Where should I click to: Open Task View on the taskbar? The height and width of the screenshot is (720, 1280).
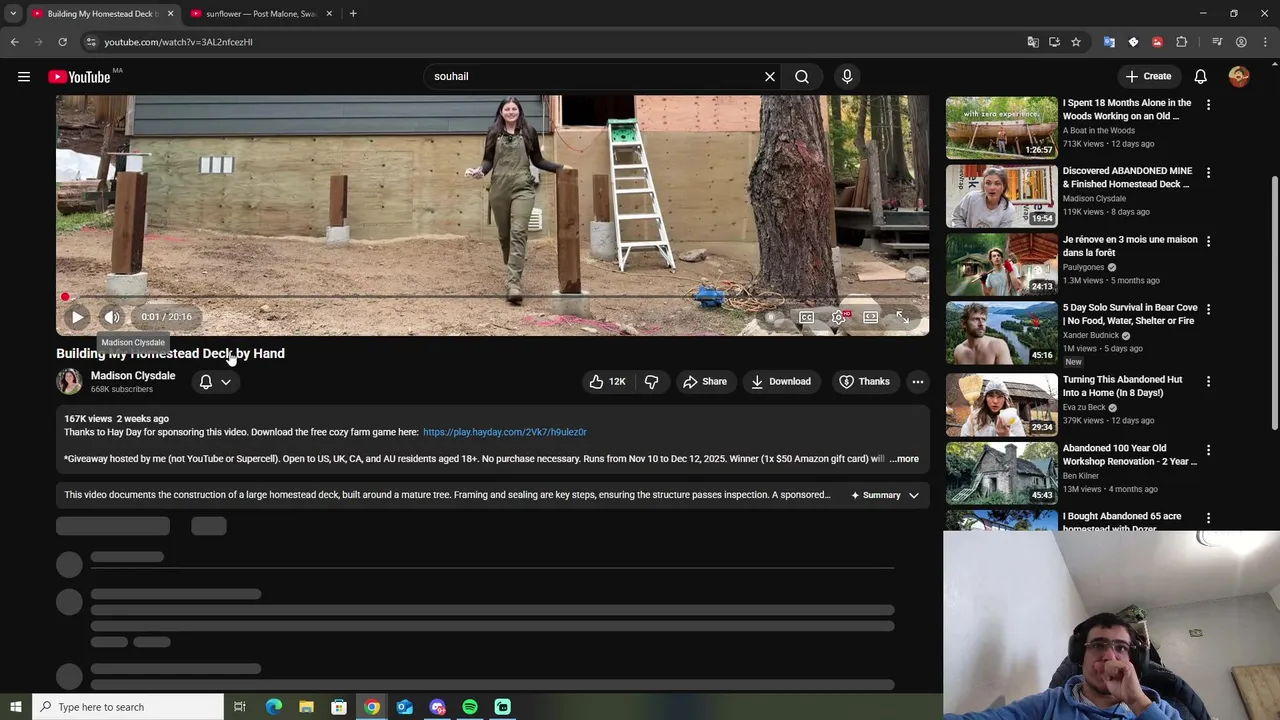point(240,707)
